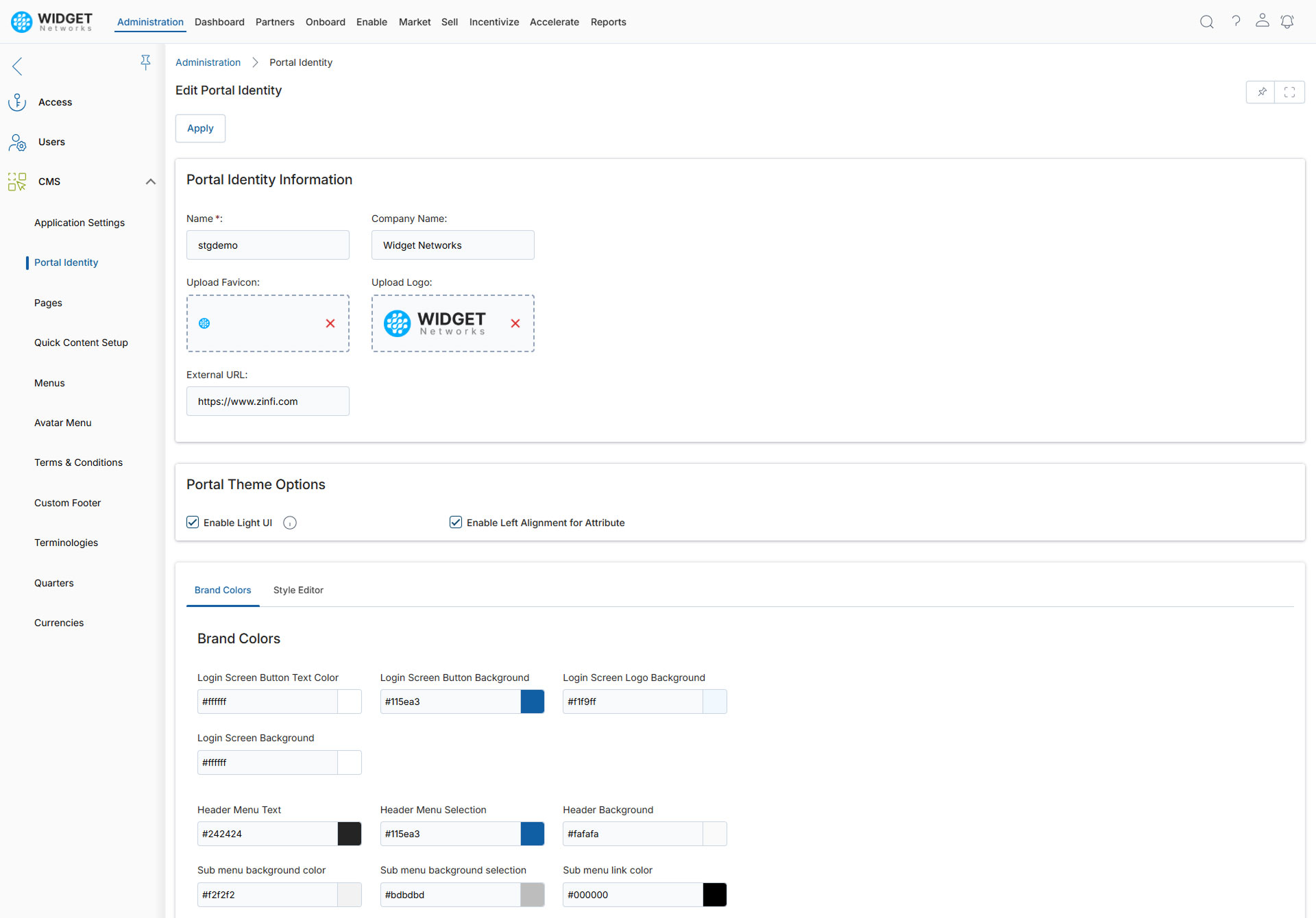1316x918 pixels.
Task: Open the search icon in the header
Action: click(x=1206, y=21)
